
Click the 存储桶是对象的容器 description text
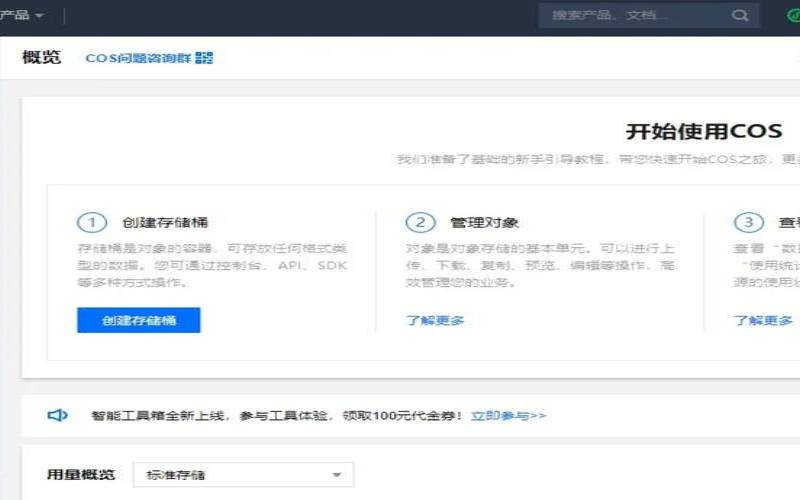(x=212, y=265)
